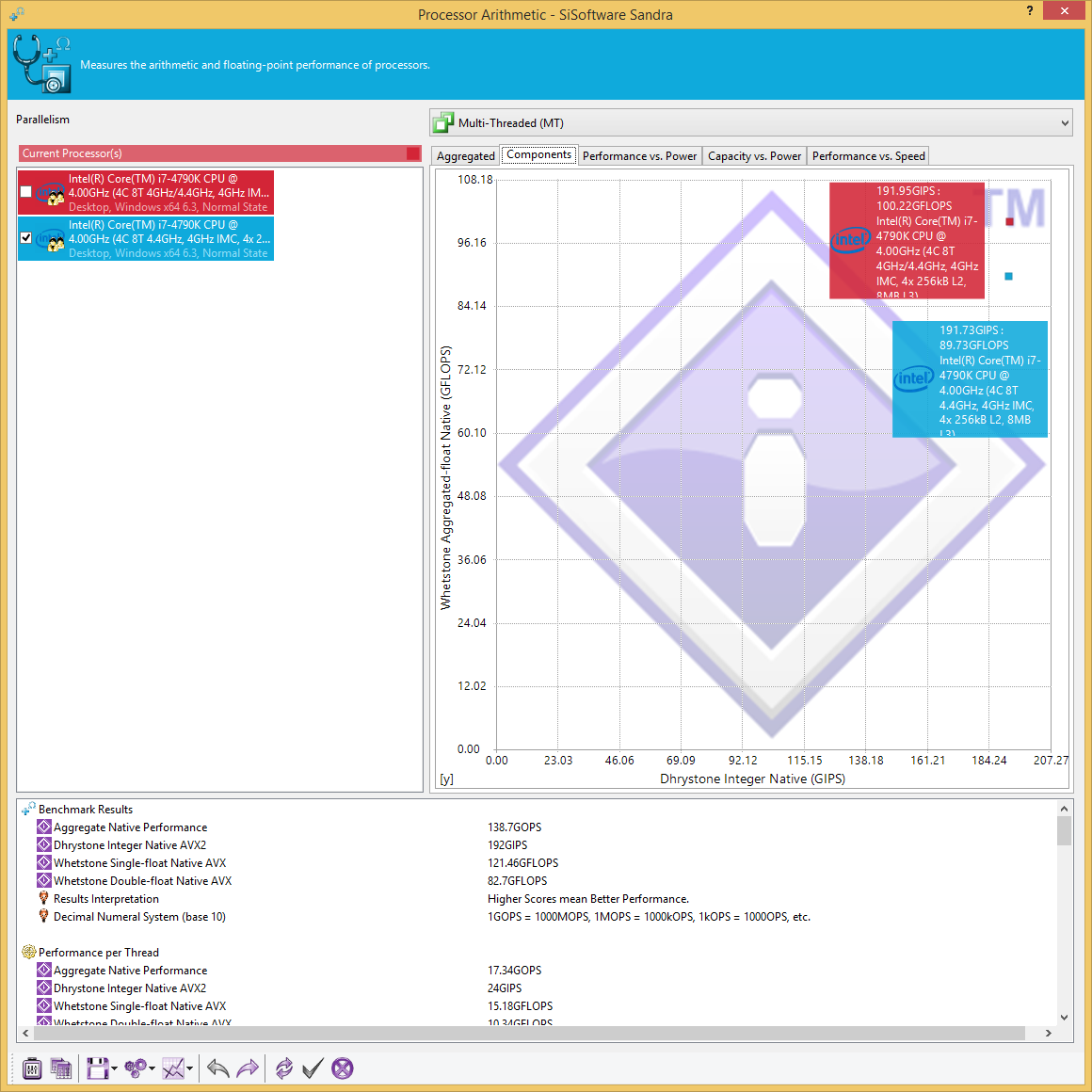Click the Dhrystone Integer Native AVX2 icon under Benchmark Results
1092x1092 pixels.
[x=44, y=844]
